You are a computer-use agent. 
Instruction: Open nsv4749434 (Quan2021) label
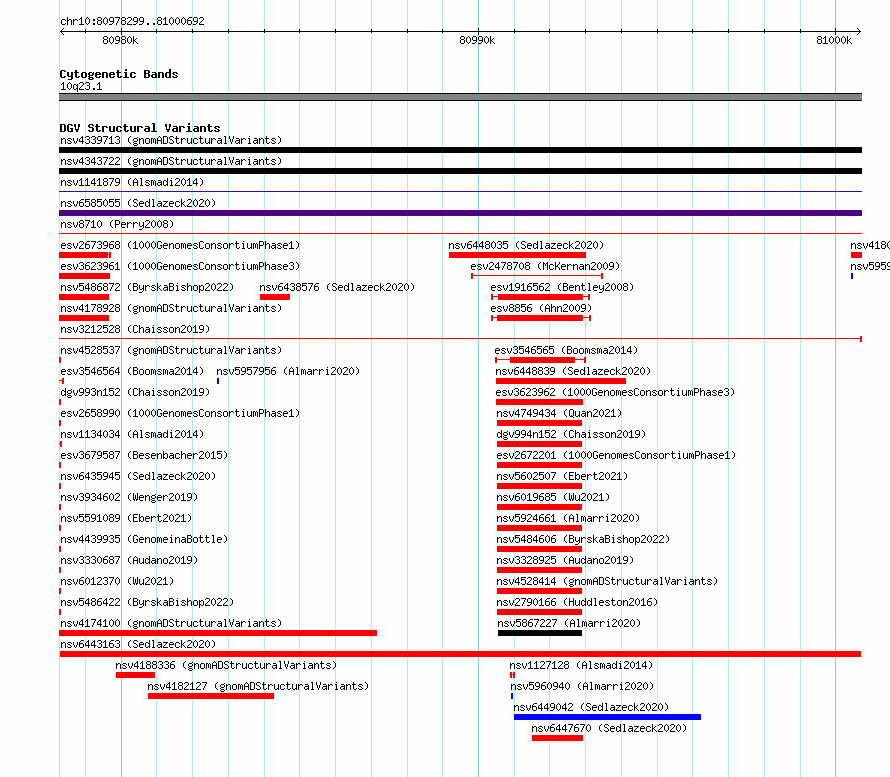(x=559, y=413)
